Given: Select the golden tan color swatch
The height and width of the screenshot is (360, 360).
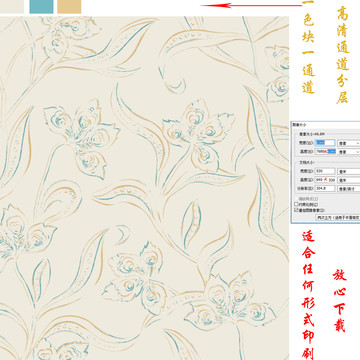Looking at the screenshot, I should click(x=69, y=7).
